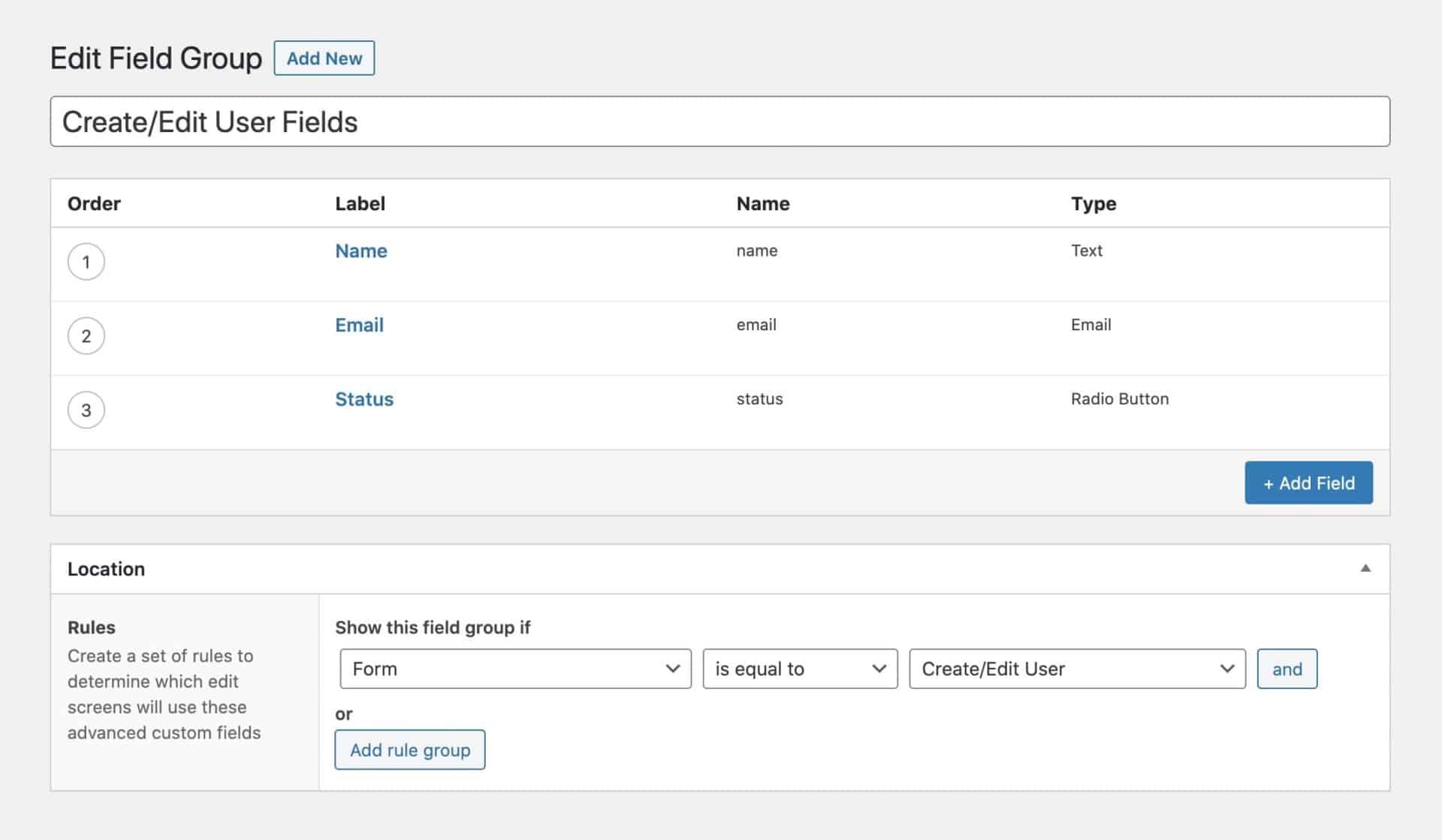Open the Email field for editing

coord(359,324)
